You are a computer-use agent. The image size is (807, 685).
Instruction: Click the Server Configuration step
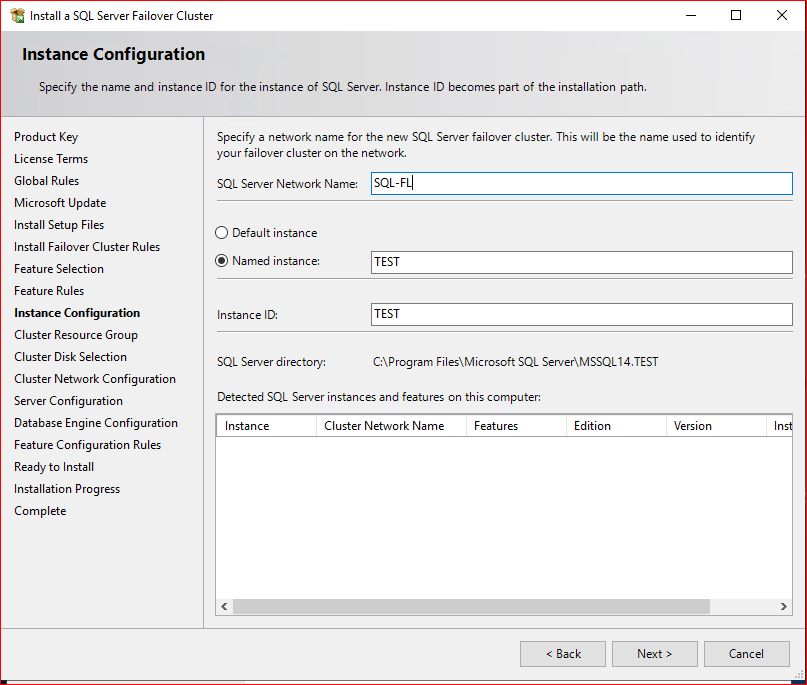point(68,401)
